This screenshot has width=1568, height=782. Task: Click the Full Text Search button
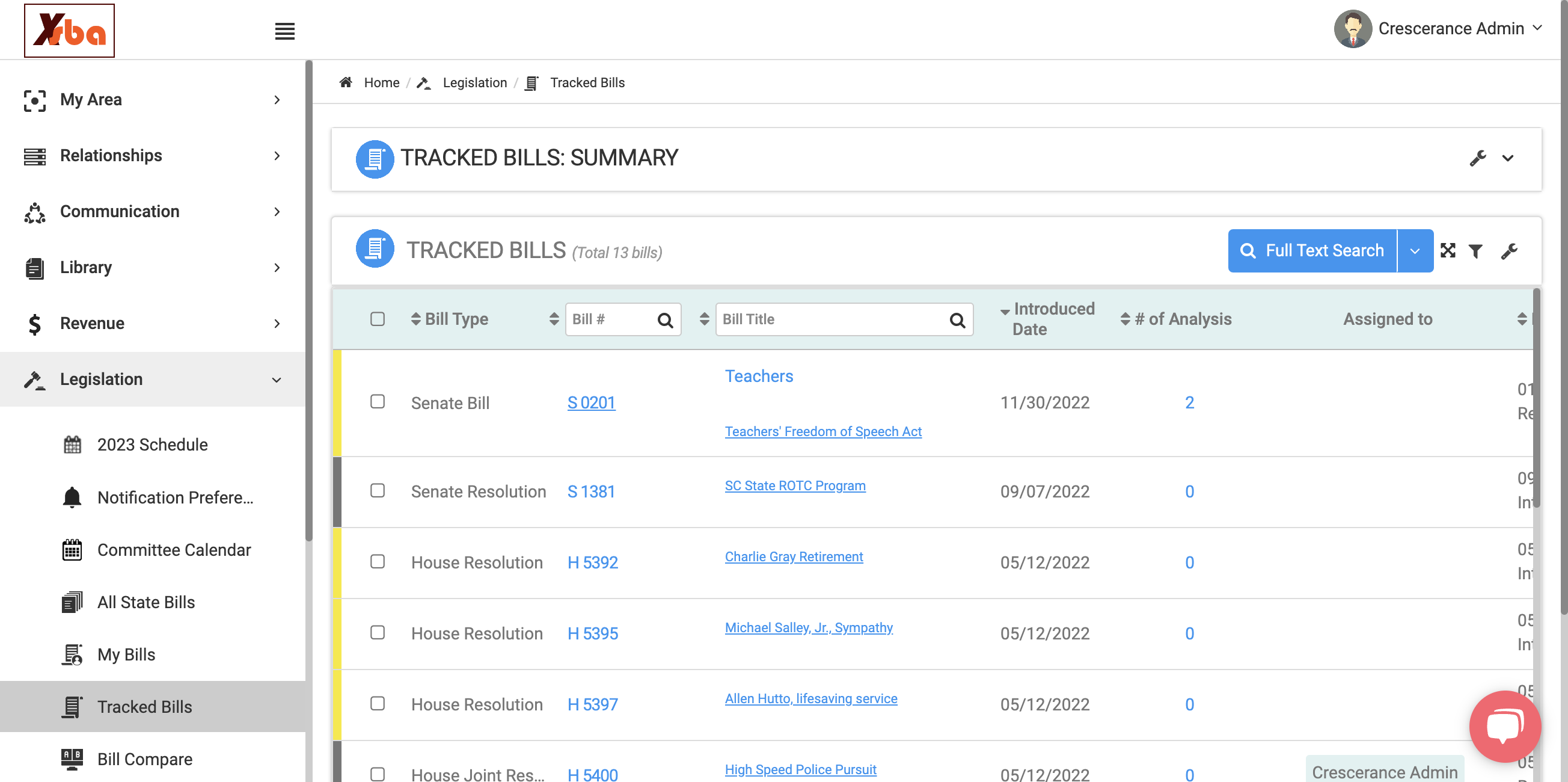tap(1312, 251)
